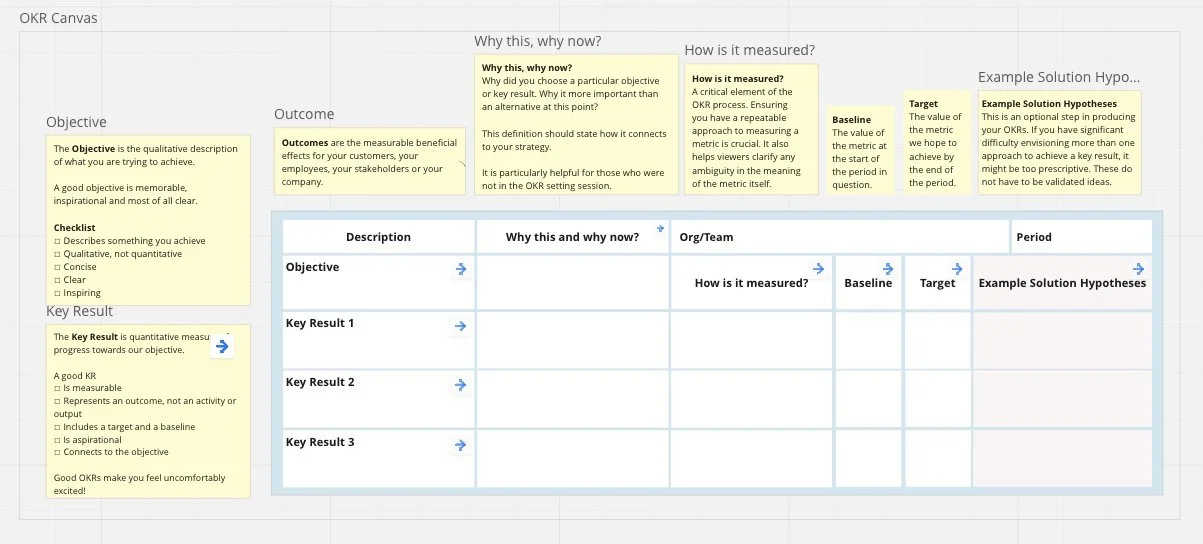This screenshot has height=544, width=1203.
Task: Click the arrow beside 'Why this and why now?' header
Action: (x=660, y=229)
